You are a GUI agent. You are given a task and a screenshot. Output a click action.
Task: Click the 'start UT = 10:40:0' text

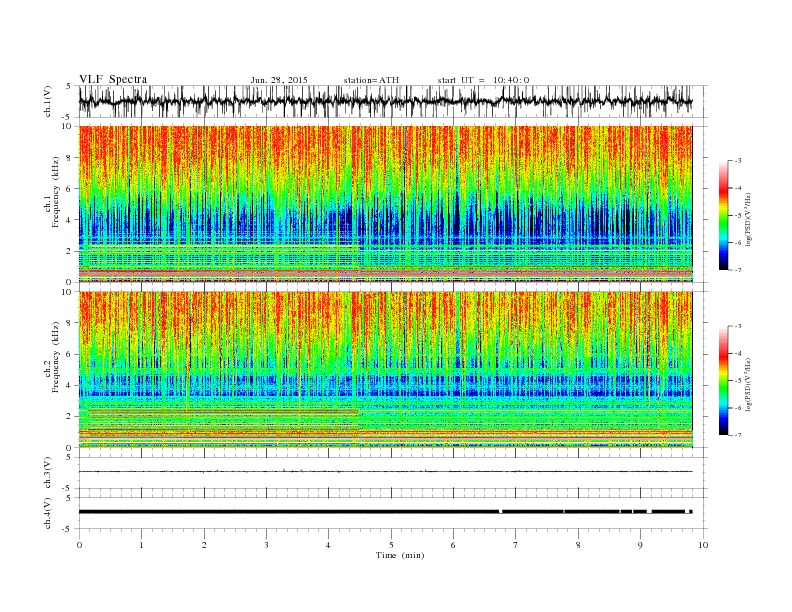(483, 80)
